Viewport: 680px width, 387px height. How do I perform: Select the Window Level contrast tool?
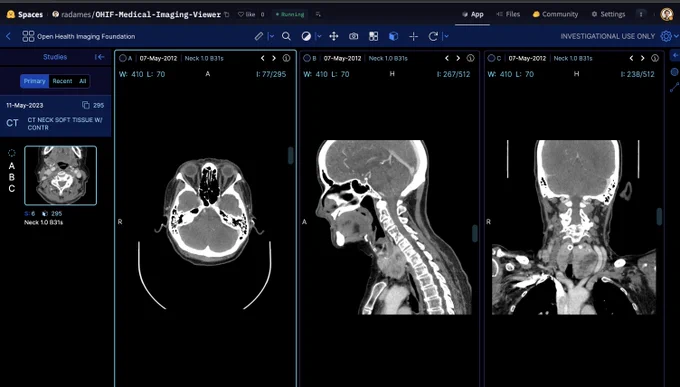pos(306,36)
